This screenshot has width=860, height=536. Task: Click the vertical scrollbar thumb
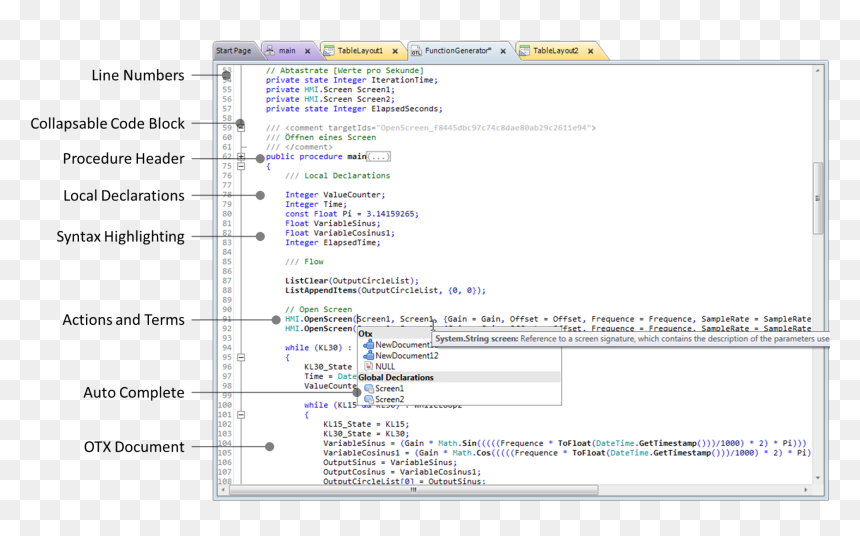(817, 198)
